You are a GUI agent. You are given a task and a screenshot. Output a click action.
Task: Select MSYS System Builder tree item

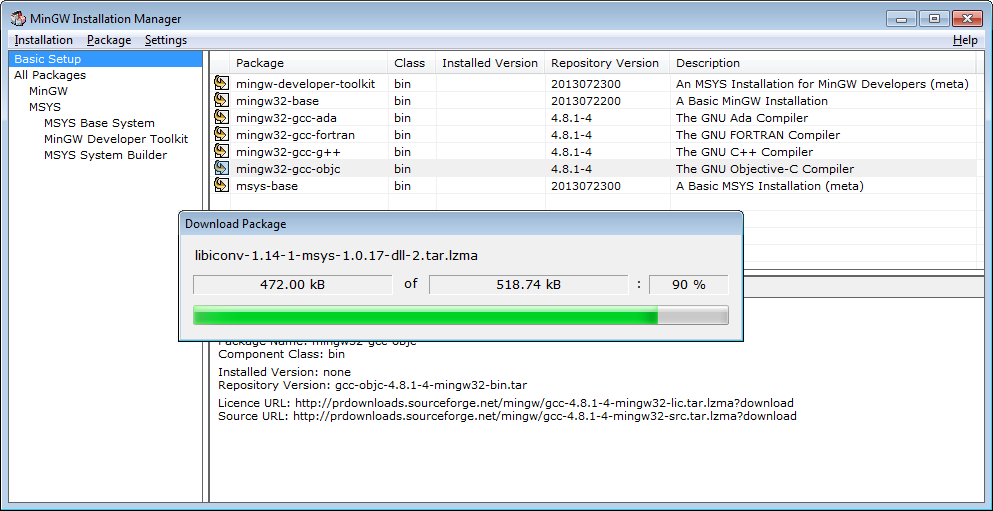pyautogui.click(x=106, y=155)
